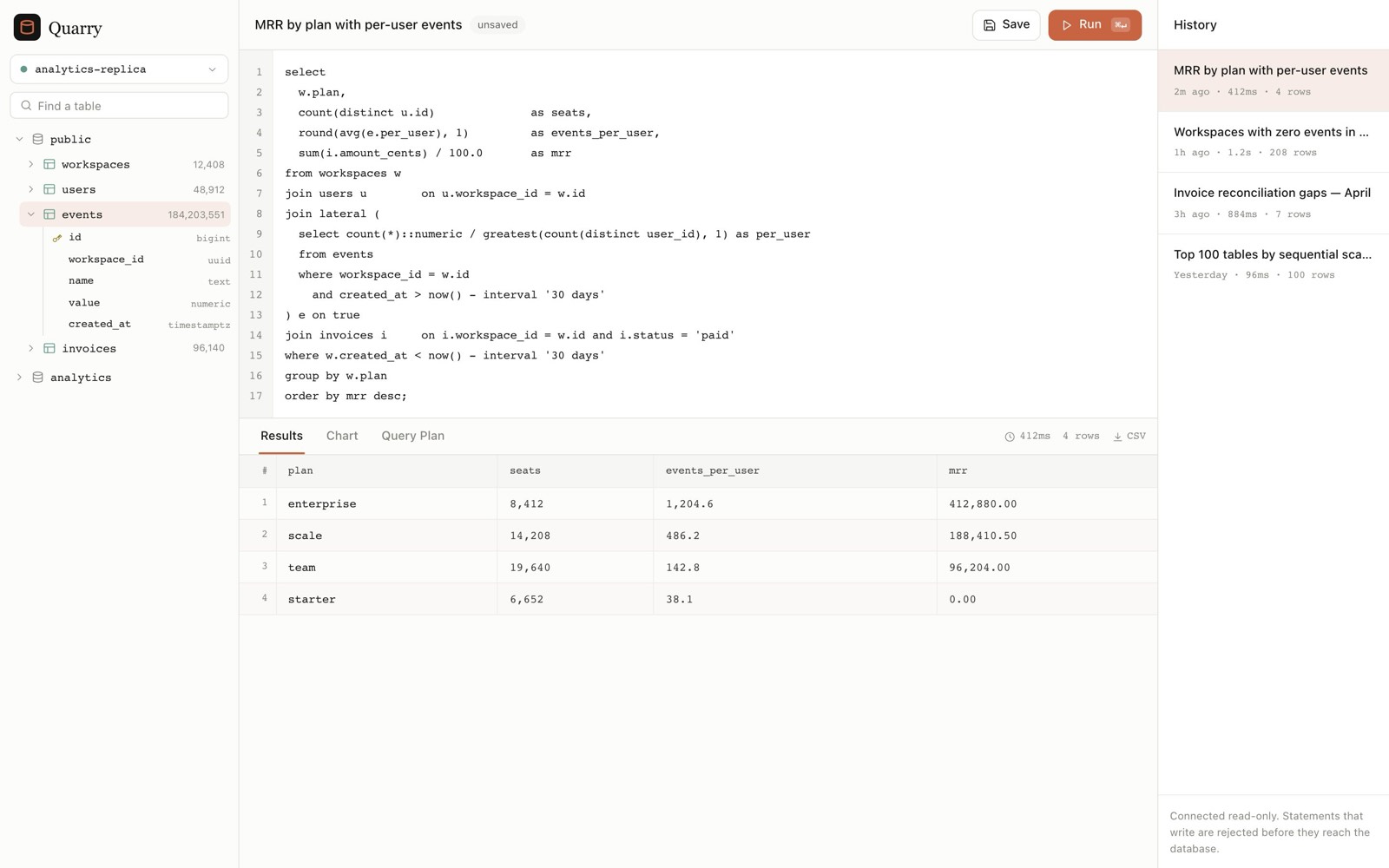
Task: Run the query
Action: (1095, 25)
